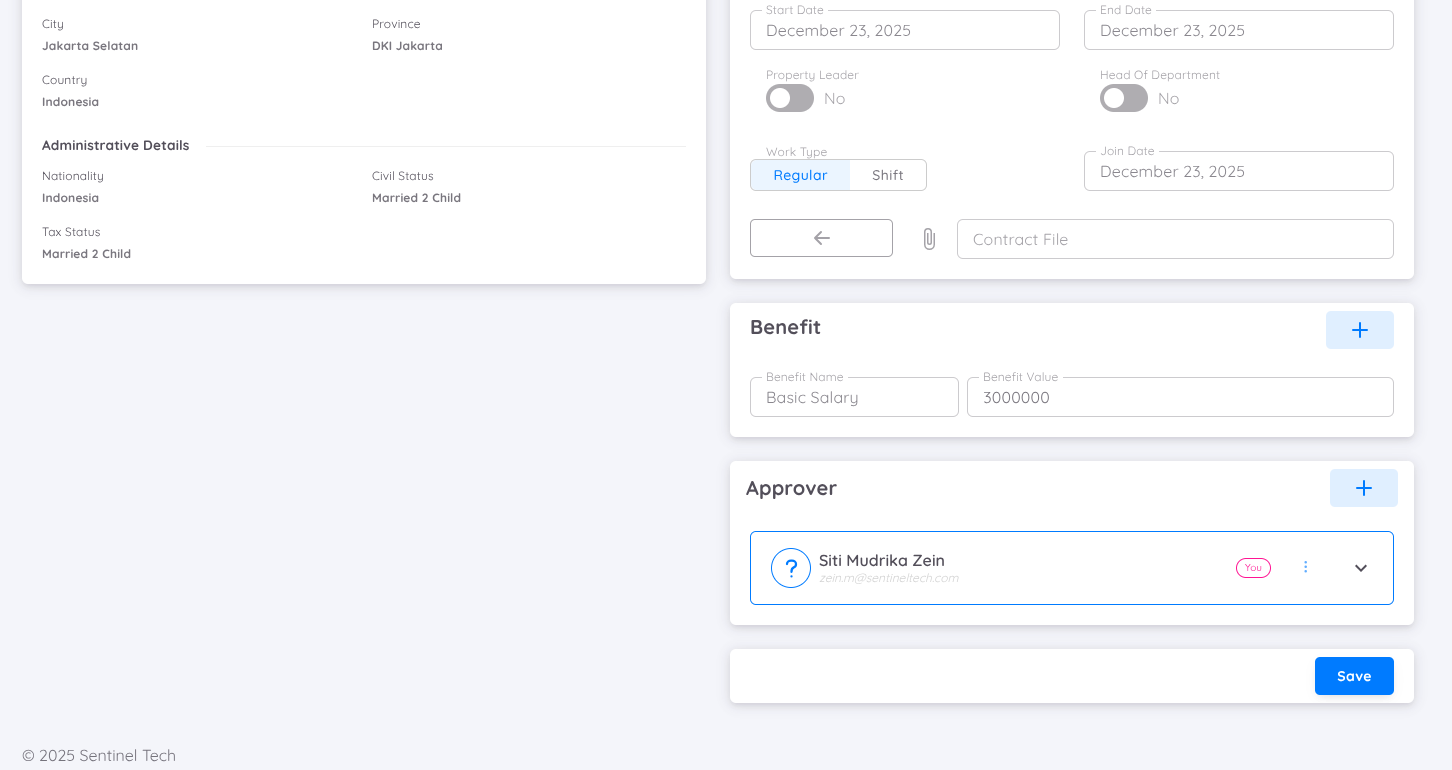This screenshot has width=1452, height=770.
Task: Click the Benefit Value input field
Action: pyautogui.click(x=1179, y=398)
